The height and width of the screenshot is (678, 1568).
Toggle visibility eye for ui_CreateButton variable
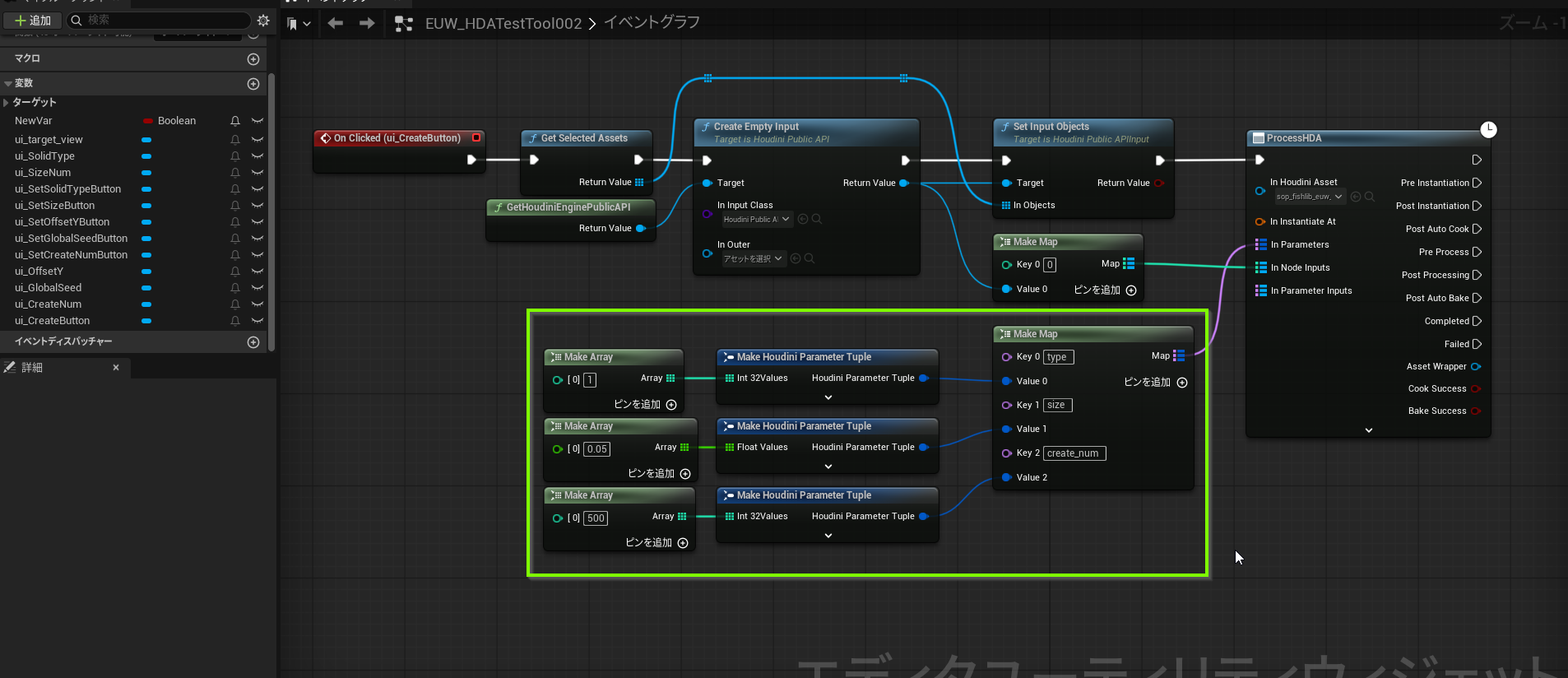[x=257, y=321]
